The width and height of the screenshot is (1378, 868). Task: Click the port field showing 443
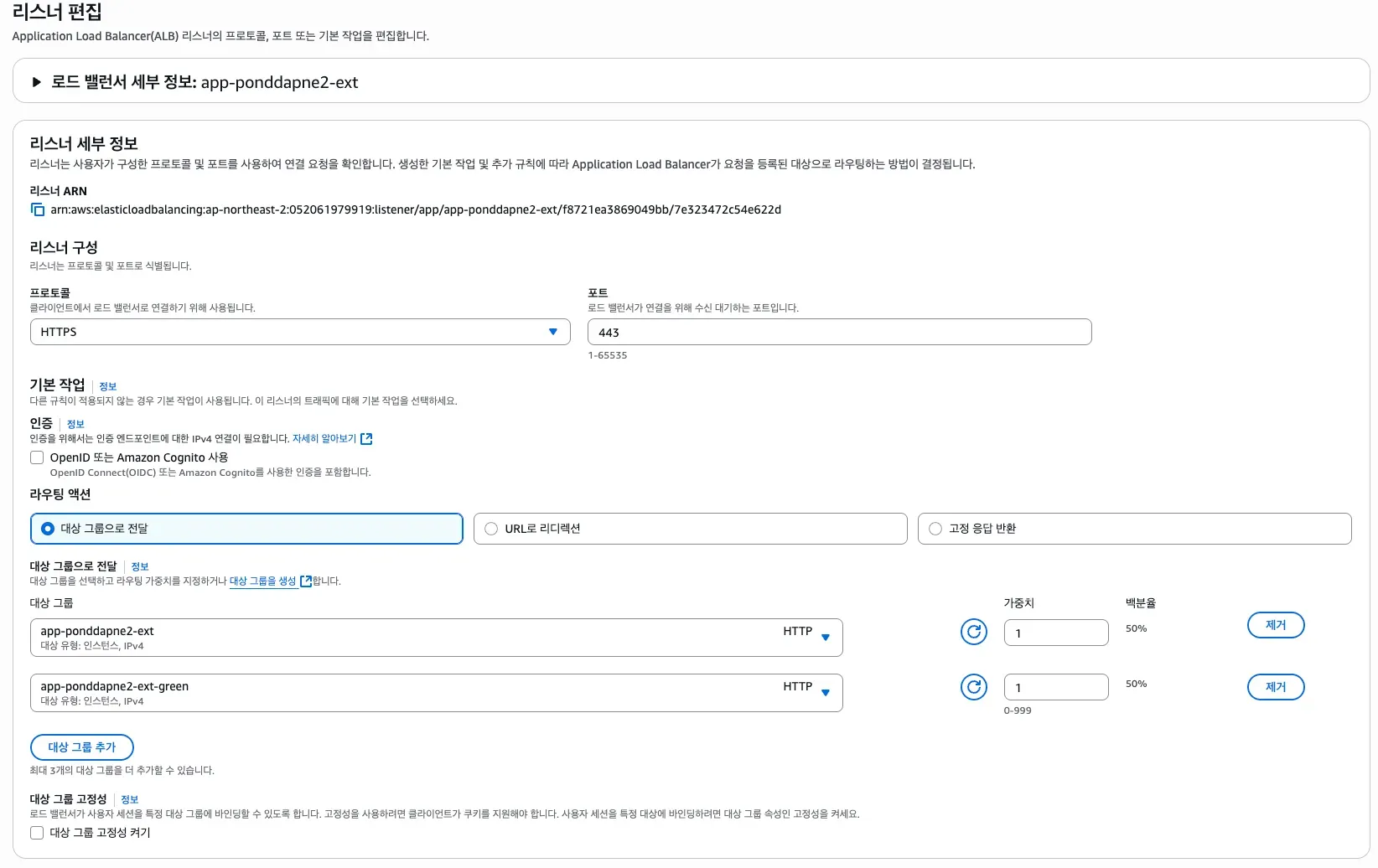click(x=839, y=332)
